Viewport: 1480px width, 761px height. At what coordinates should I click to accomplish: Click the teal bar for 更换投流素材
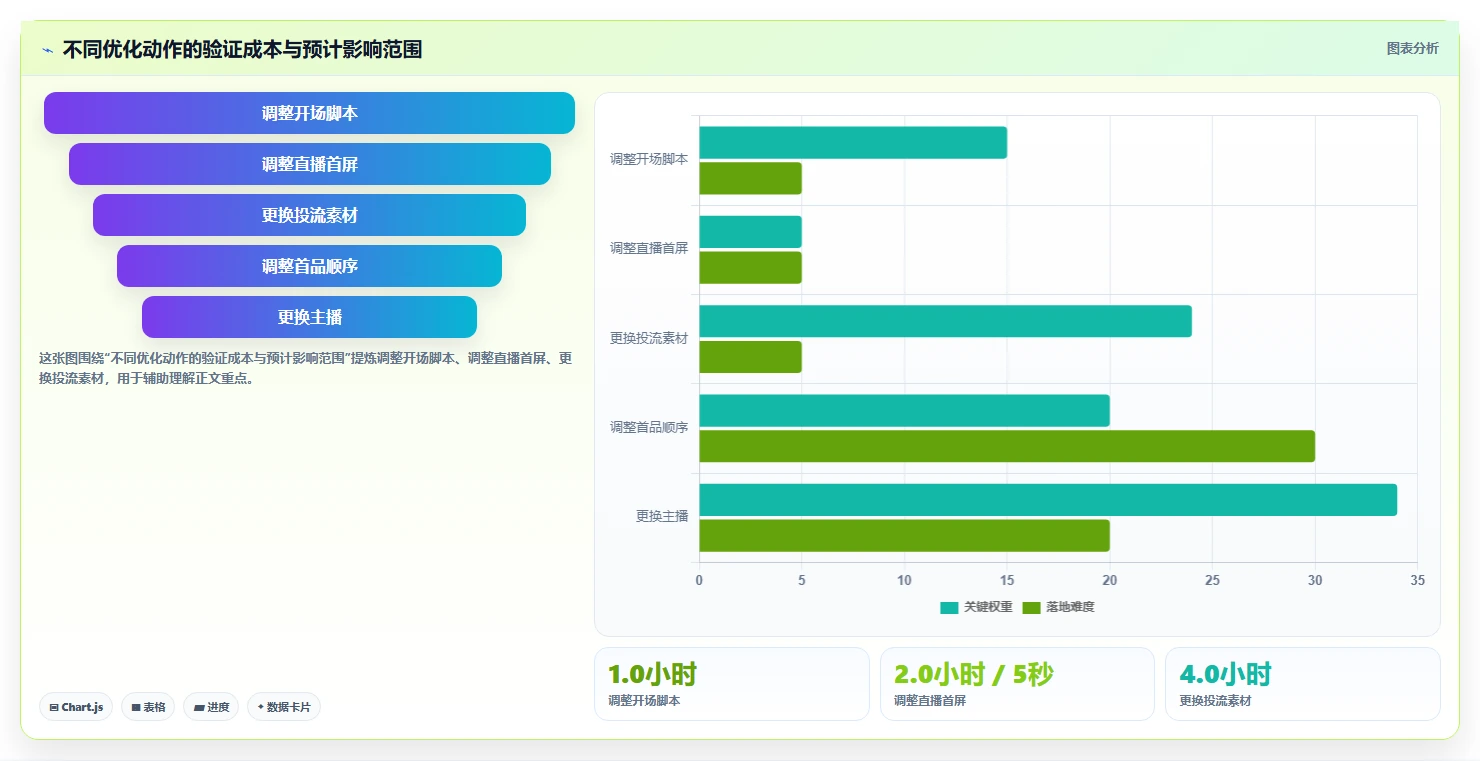(x=945, y=321)
